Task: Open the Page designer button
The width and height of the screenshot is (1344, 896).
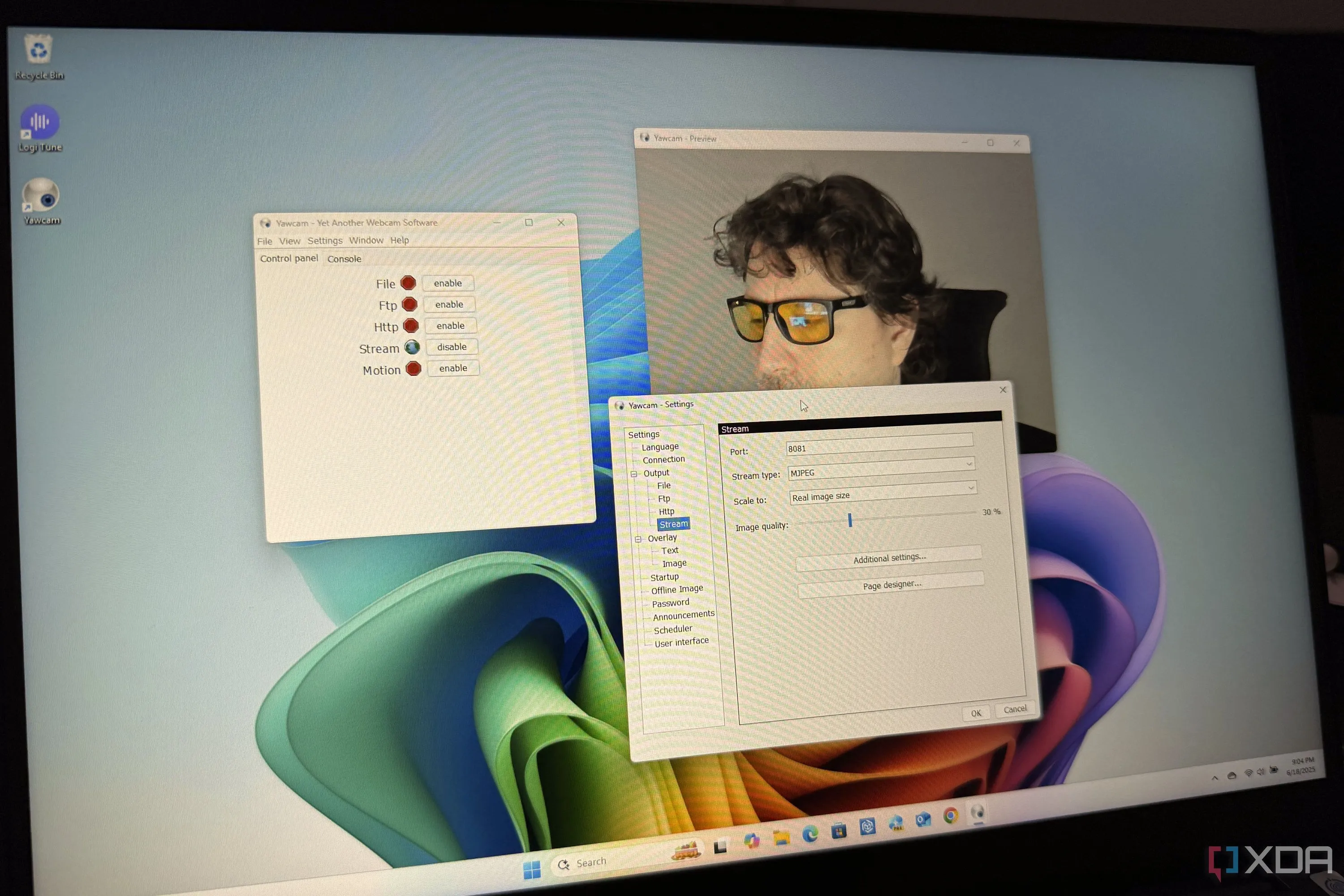Action: (x=892, y=585)
